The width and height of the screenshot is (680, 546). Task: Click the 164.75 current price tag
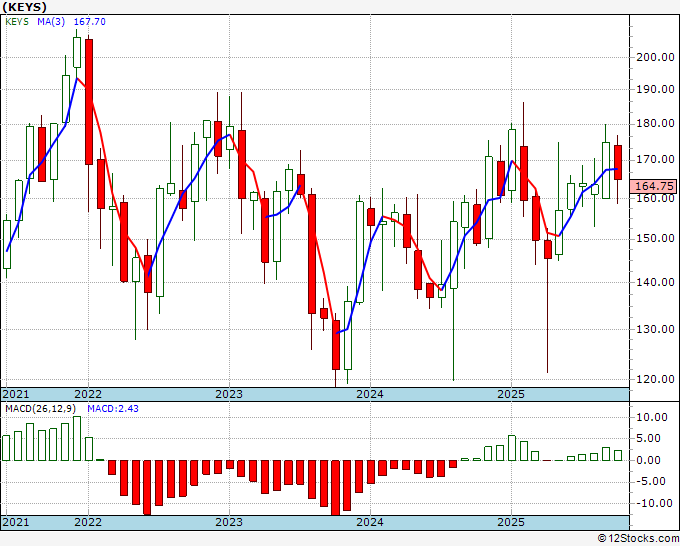coord(654,186)
